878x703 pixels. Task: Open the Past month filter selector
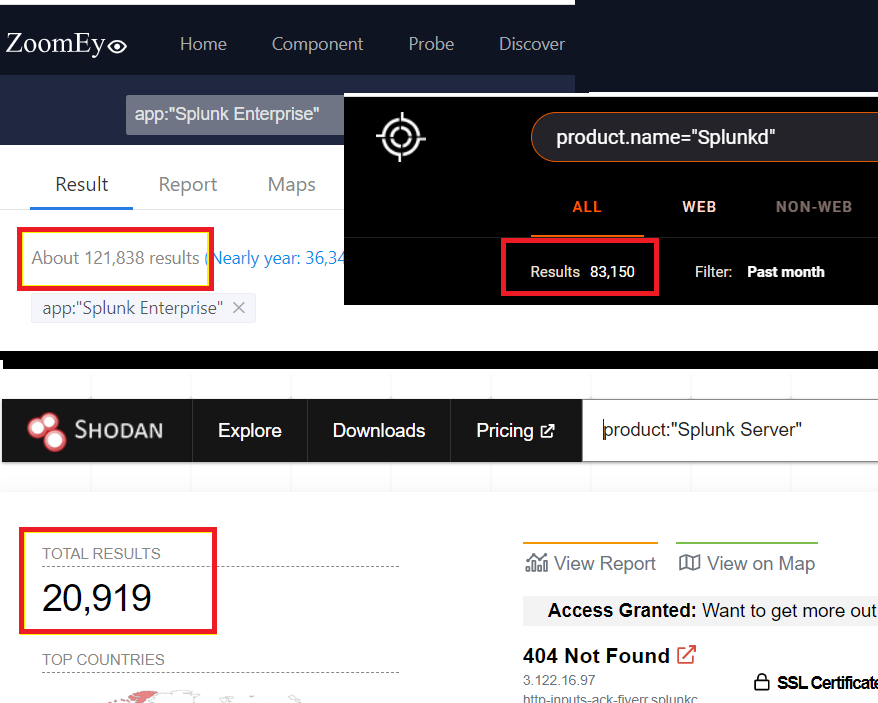(785, 271)
